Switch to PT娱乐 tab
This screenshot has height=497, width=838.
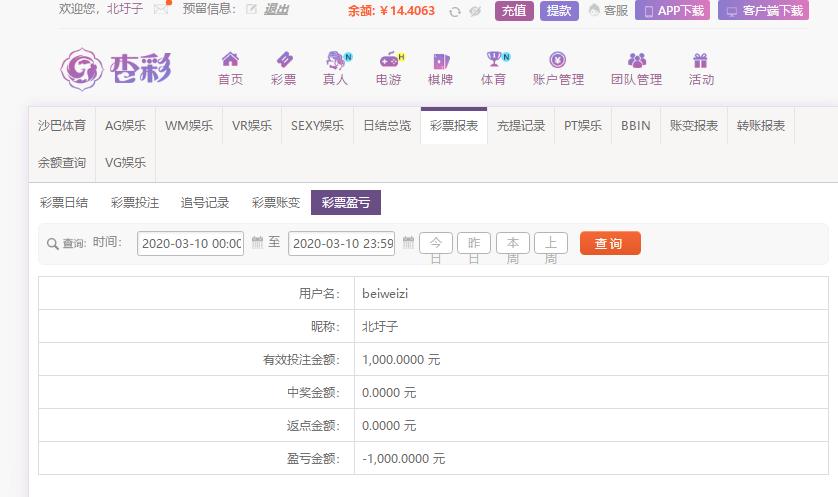[x=583, y=126]
